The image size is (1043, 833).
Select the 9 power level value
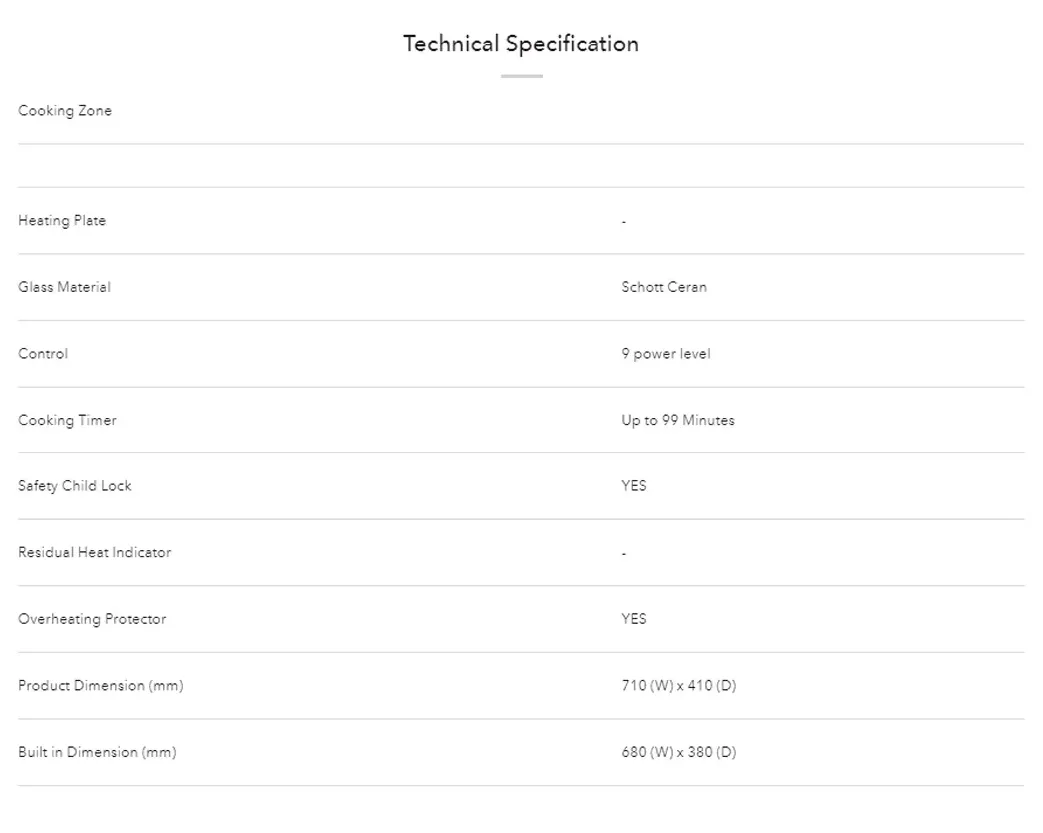tap(665, 354)
